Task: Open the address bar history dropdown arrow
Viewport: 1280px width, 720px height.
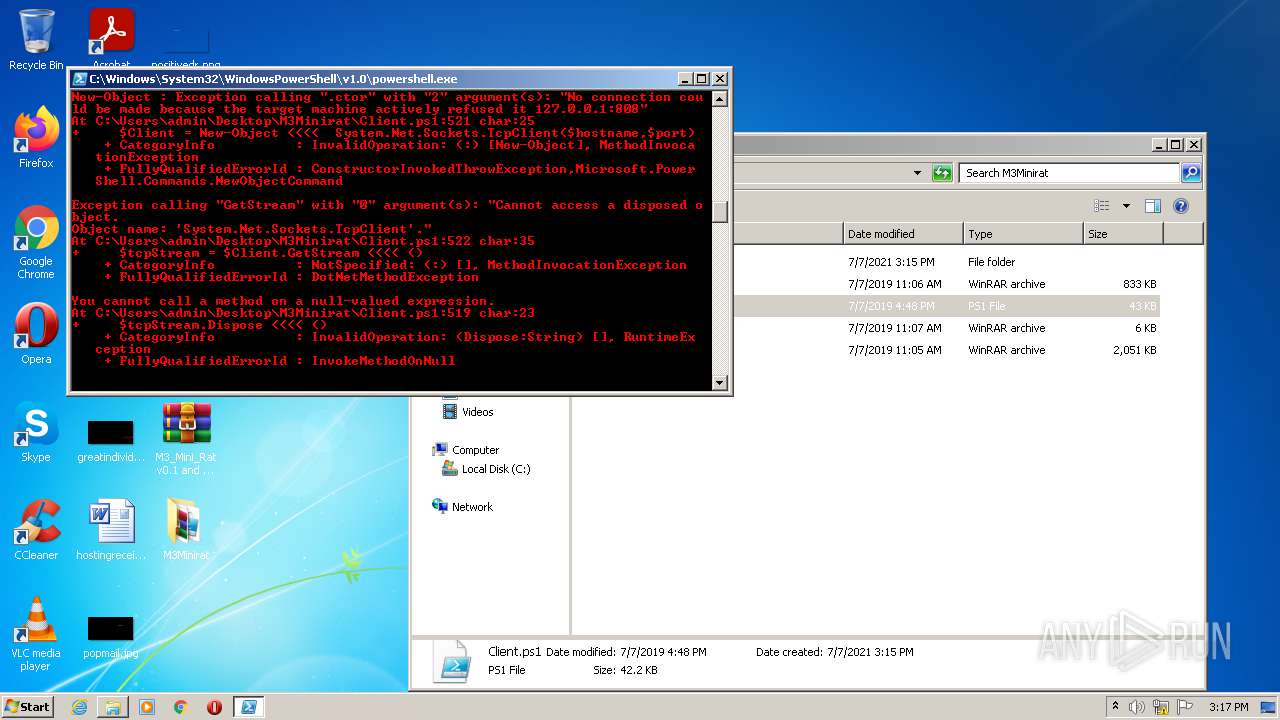Action: tap(918, 173)
